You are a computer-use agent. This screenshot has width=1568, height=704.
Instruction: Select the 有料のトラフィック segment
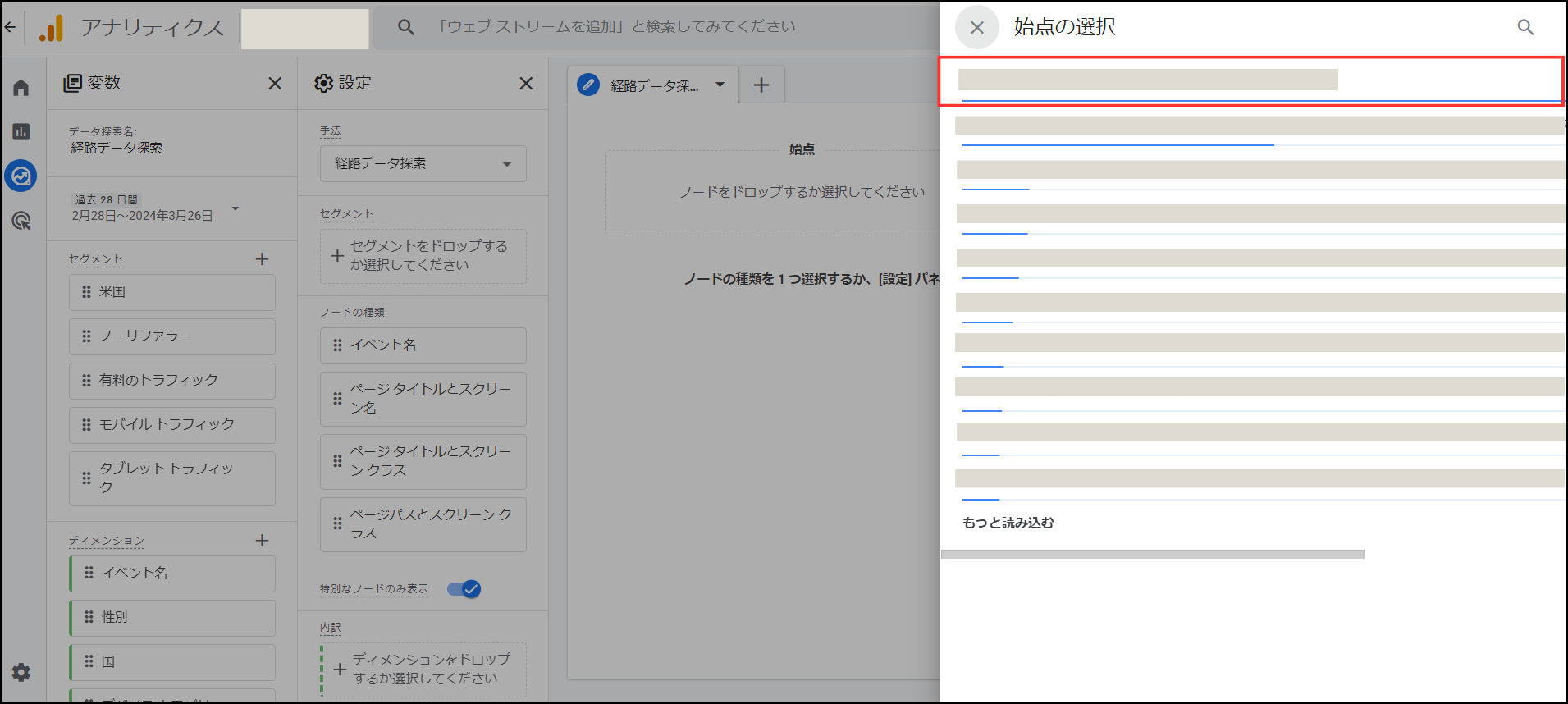coord(172,381)
